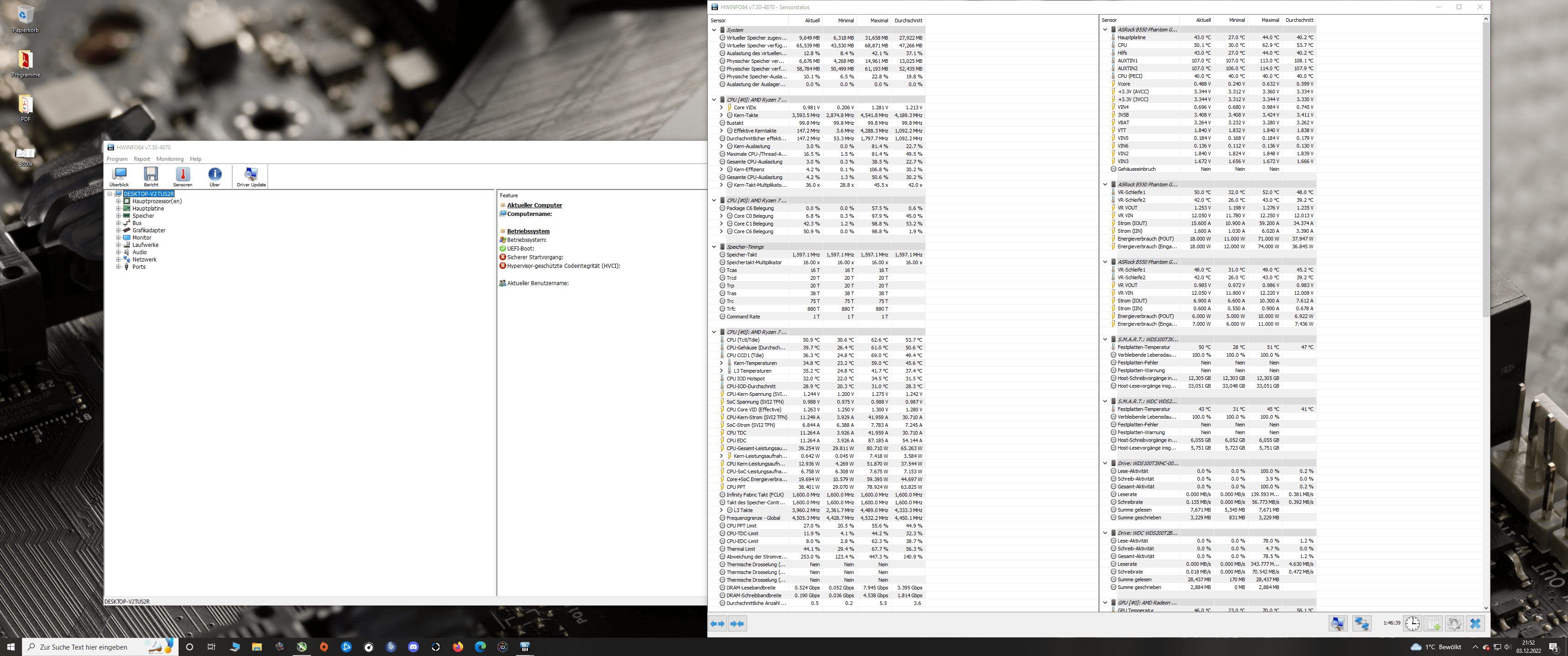Open the Report menu
Image resolution: width=1568 pixels, height=656 pixels.
tap(141, 159)
